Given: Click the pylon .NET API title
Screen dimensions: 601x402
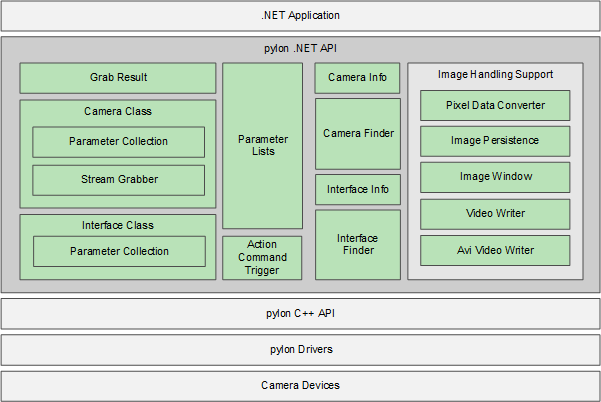Looking at the screenshot, I should (x=300, y=48).
